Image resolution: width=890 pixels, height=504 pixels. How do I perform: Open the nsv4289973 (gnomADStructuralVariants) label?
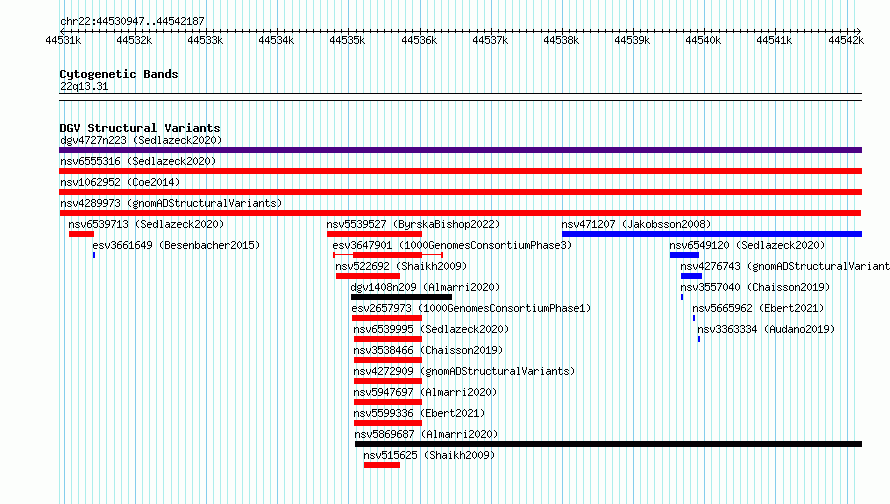(171, 203)
